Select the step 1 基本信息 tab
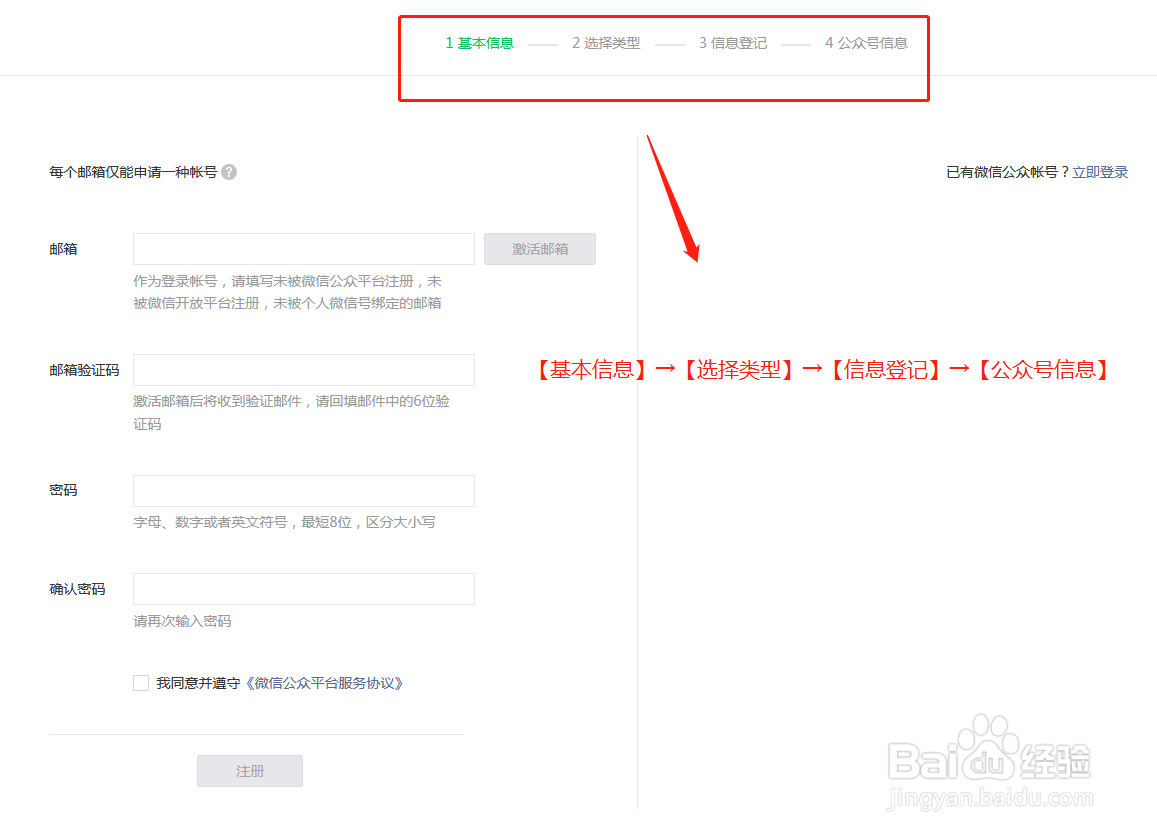Image resolution: width=1157 pixels, height=838 pixels. pyautogui.click(x=480, y=44)
